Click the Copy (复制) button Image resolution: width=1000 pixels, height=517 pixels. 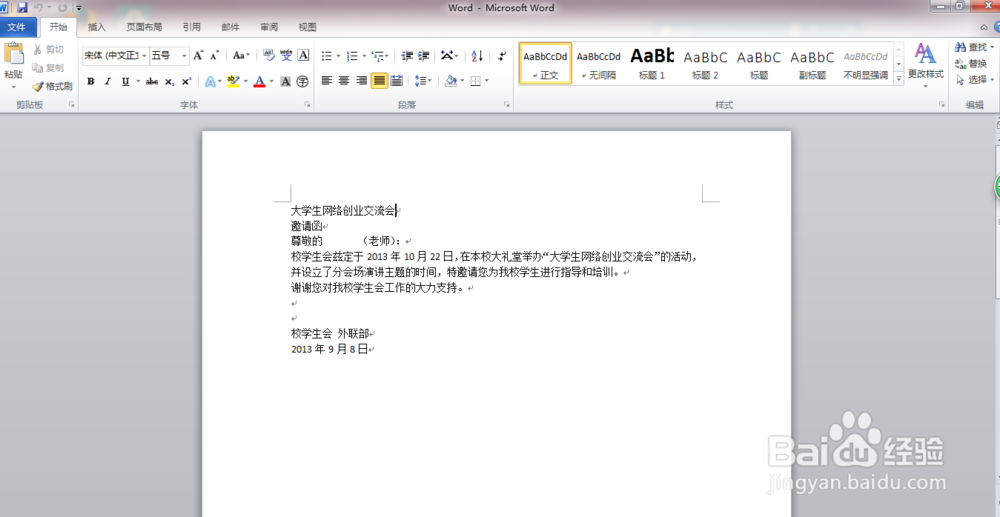click(x=48, y=68)
